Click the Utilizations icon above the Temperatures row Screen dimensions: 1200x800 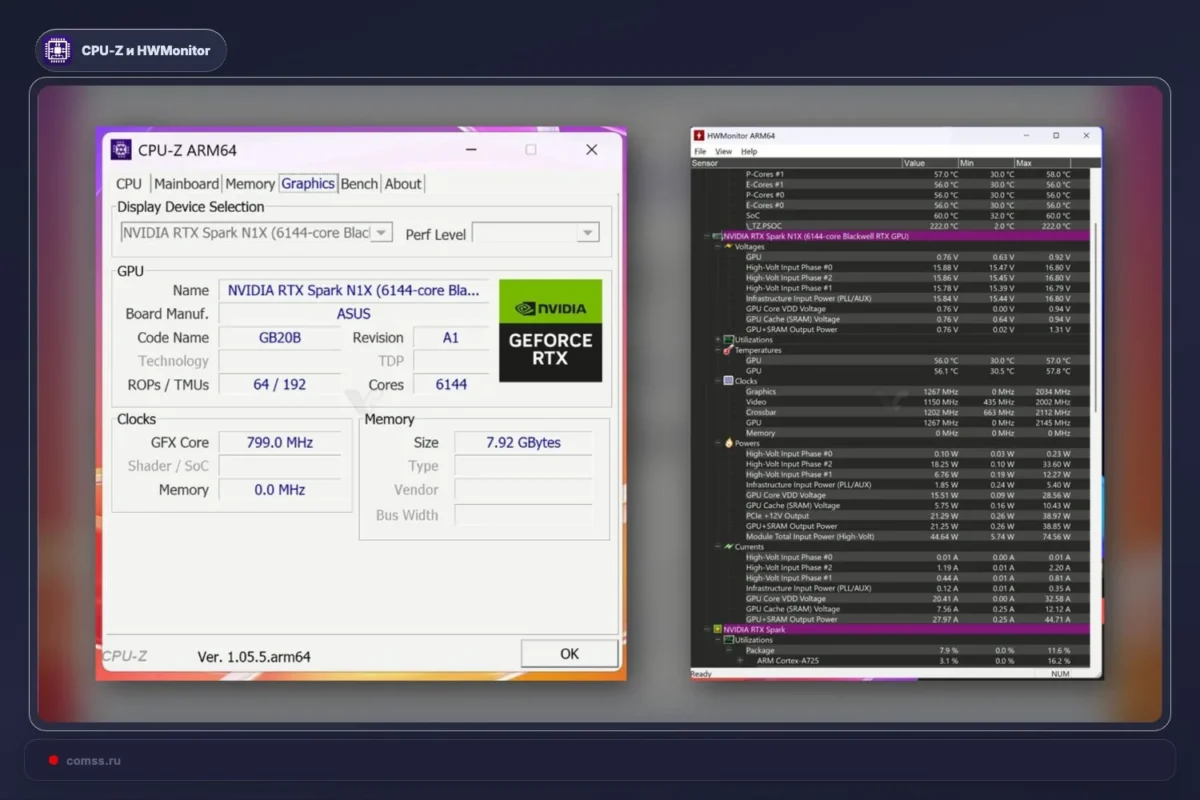pyautogui.click(x=728, y=340)
